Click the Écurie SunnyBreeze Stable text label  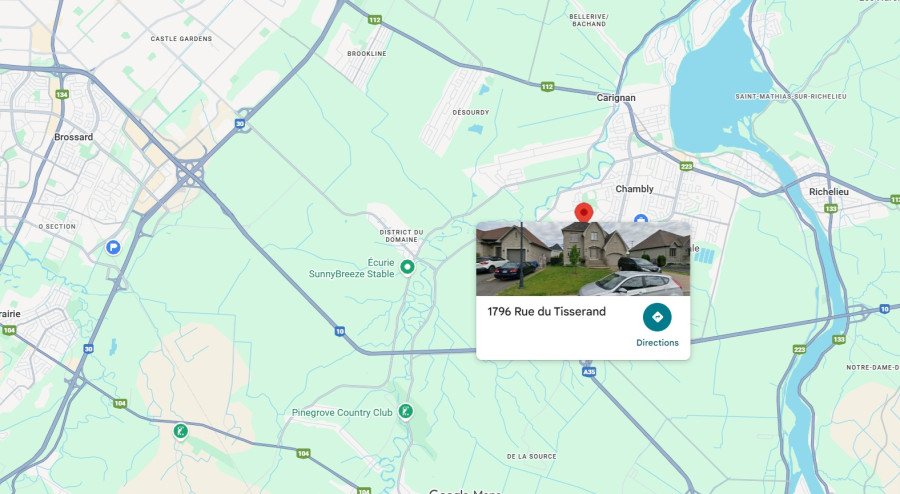click(352, 268)
